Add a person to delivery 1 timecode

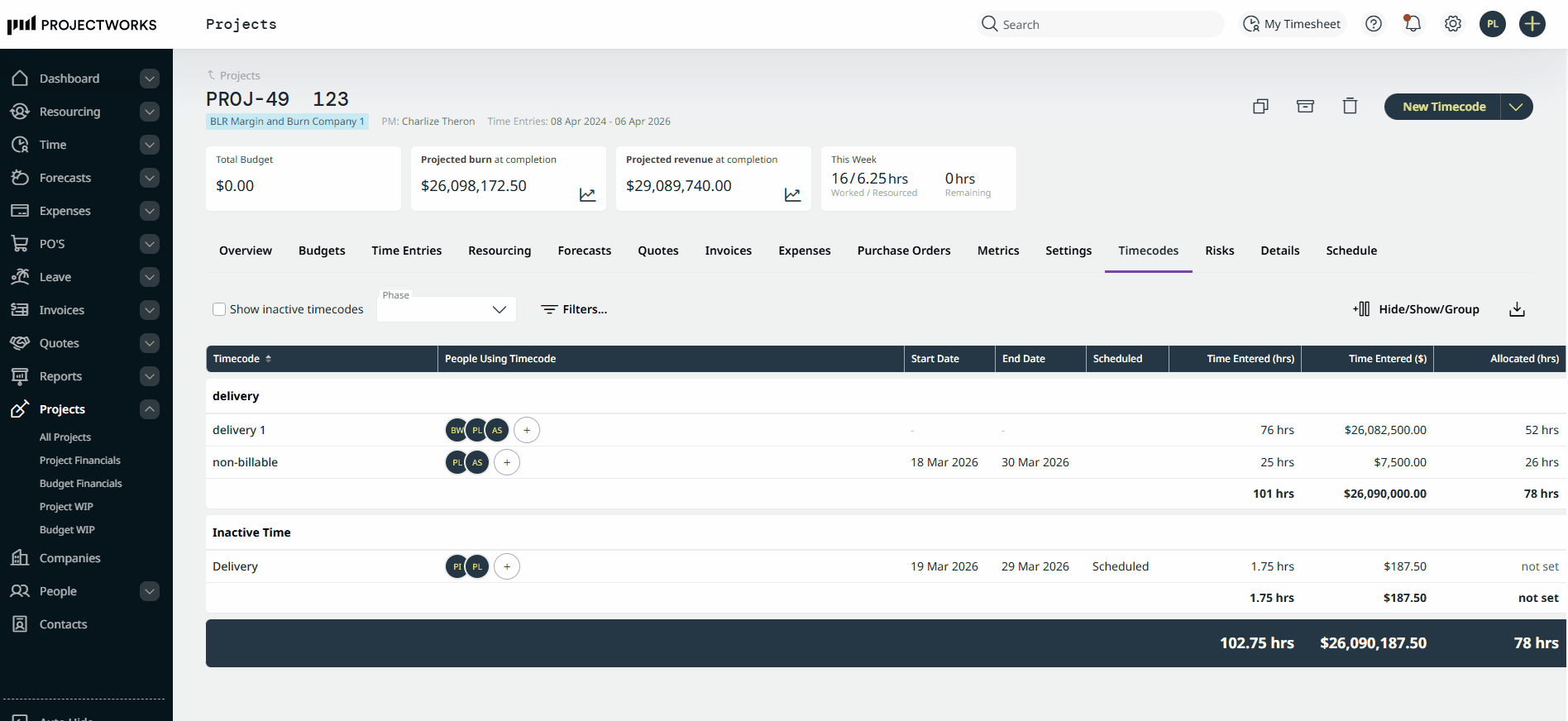(x=527, y=430)
